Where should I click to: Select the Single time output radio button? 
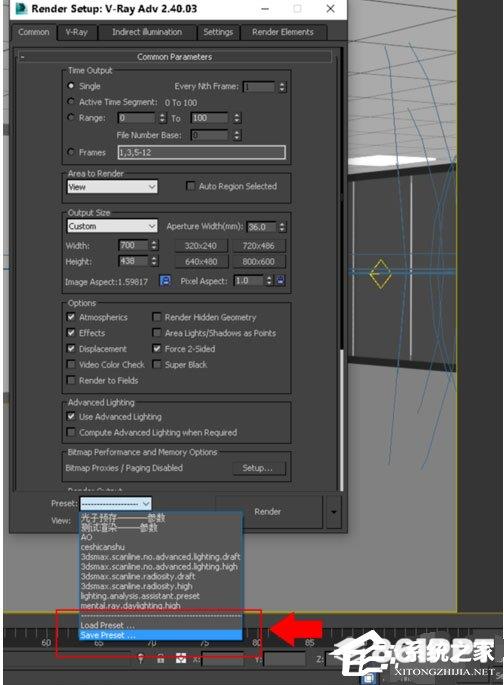click(x=71, y=86)
